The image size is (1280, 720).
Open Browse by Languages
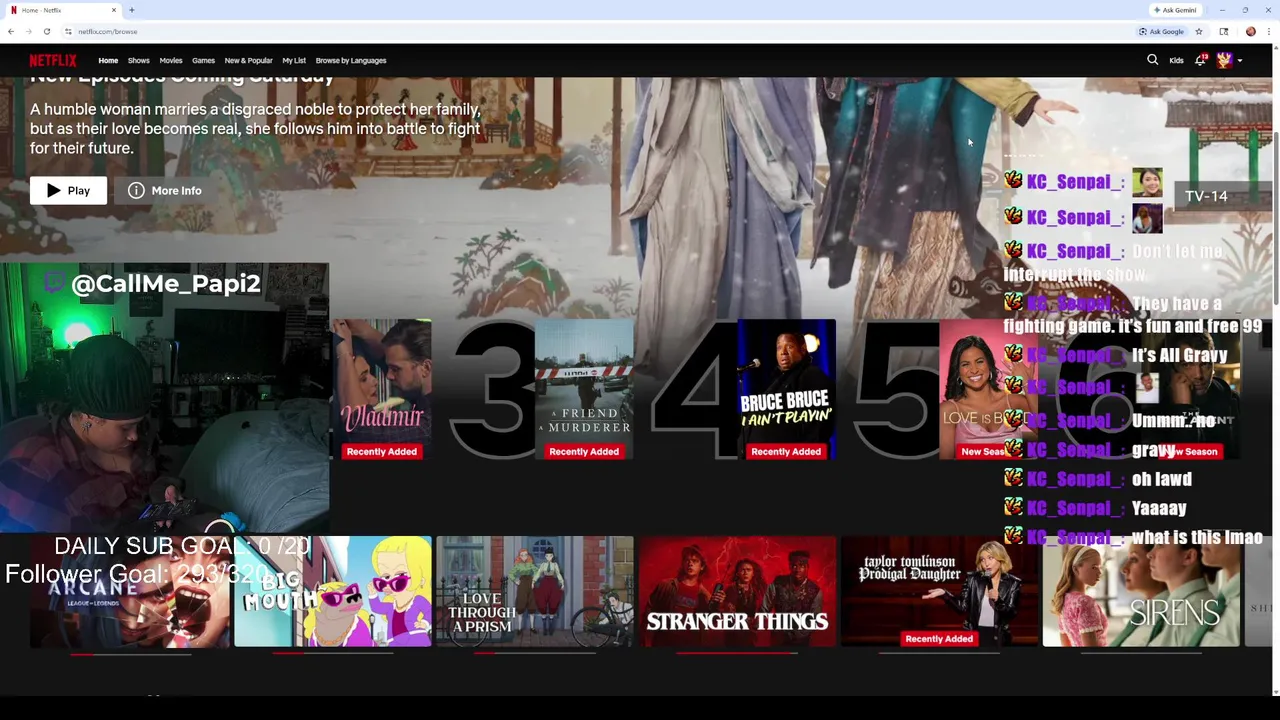click(351, 60)
